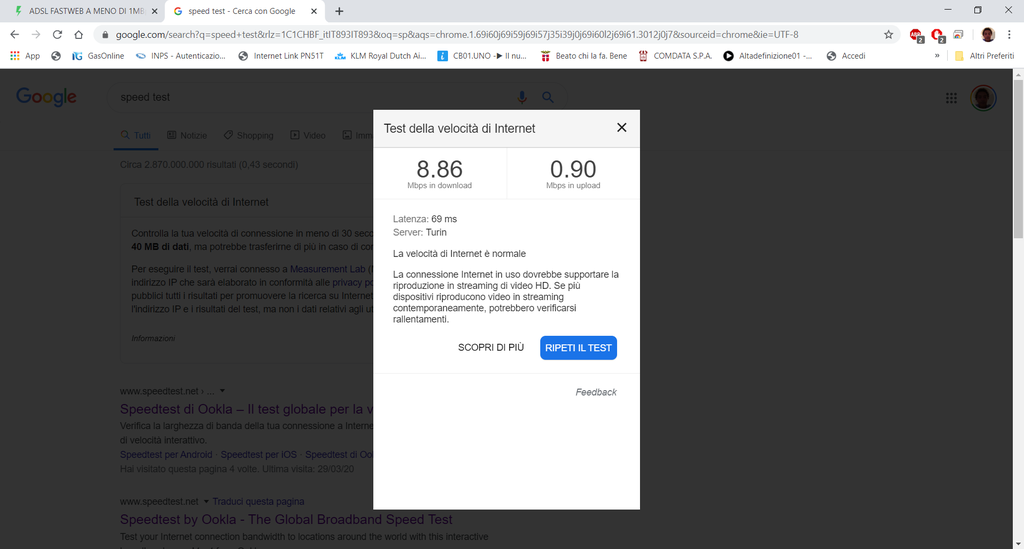The image size is (1024, 549).
Task: Go forward in browser history
Action: 36,35
